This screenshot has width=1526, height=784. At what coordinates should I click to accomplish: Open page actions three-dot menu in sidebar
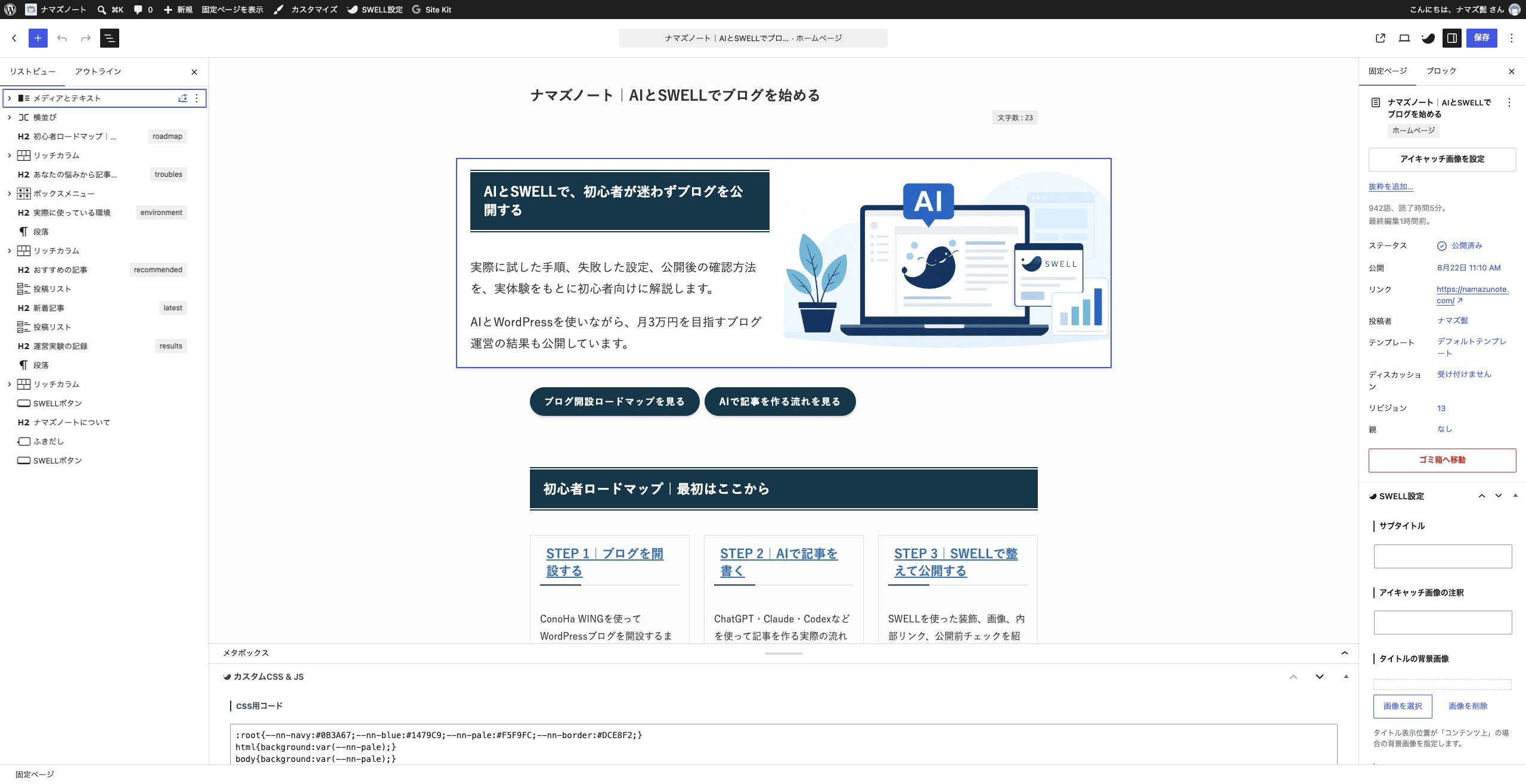pyautogui.click(x=1509, y=102)
